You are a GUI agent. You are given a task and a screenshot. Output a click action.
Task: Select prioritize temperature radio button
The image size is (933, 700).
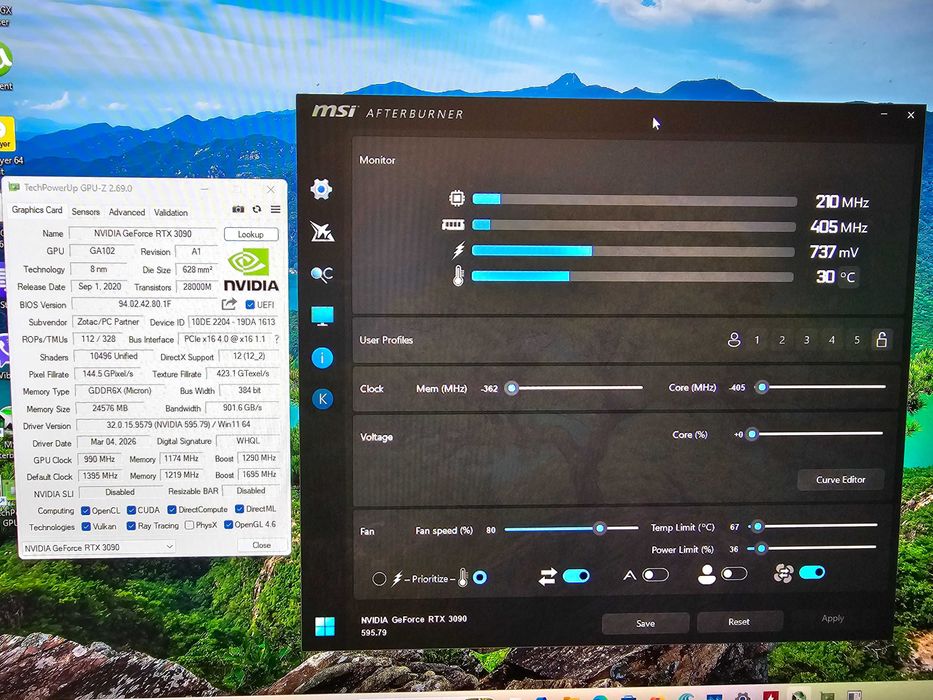point(480,577)
